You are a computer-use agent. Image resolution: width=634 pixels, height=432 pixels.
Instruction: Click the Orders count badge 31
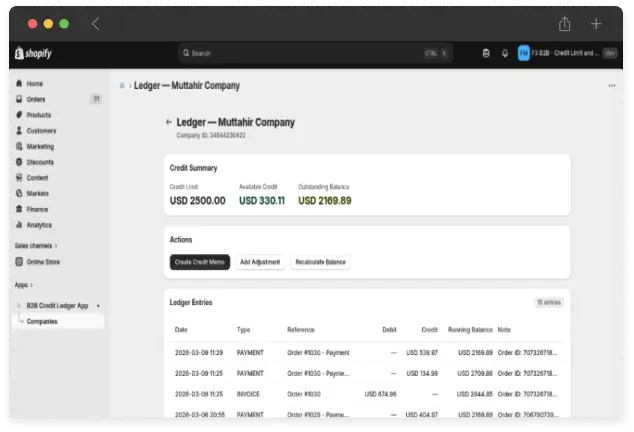coord(96,99)
